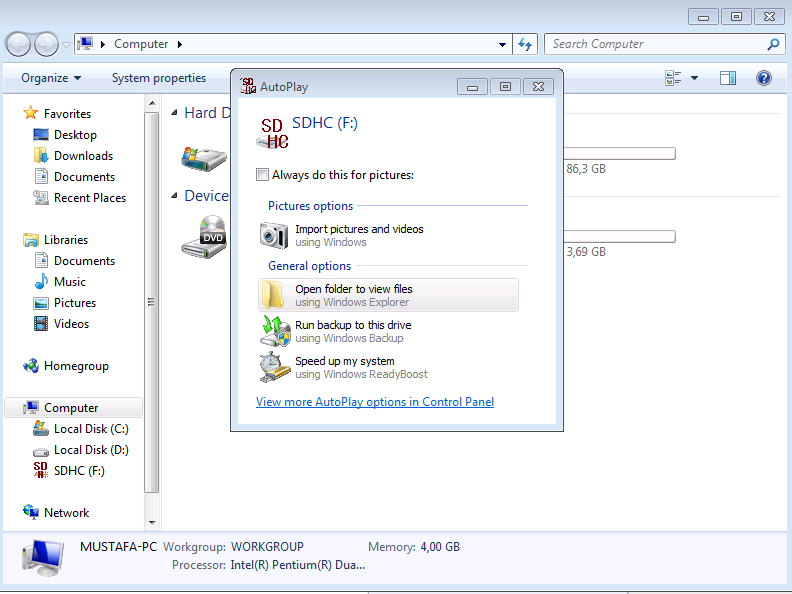Click System properties in toolbar

[159, 78]
